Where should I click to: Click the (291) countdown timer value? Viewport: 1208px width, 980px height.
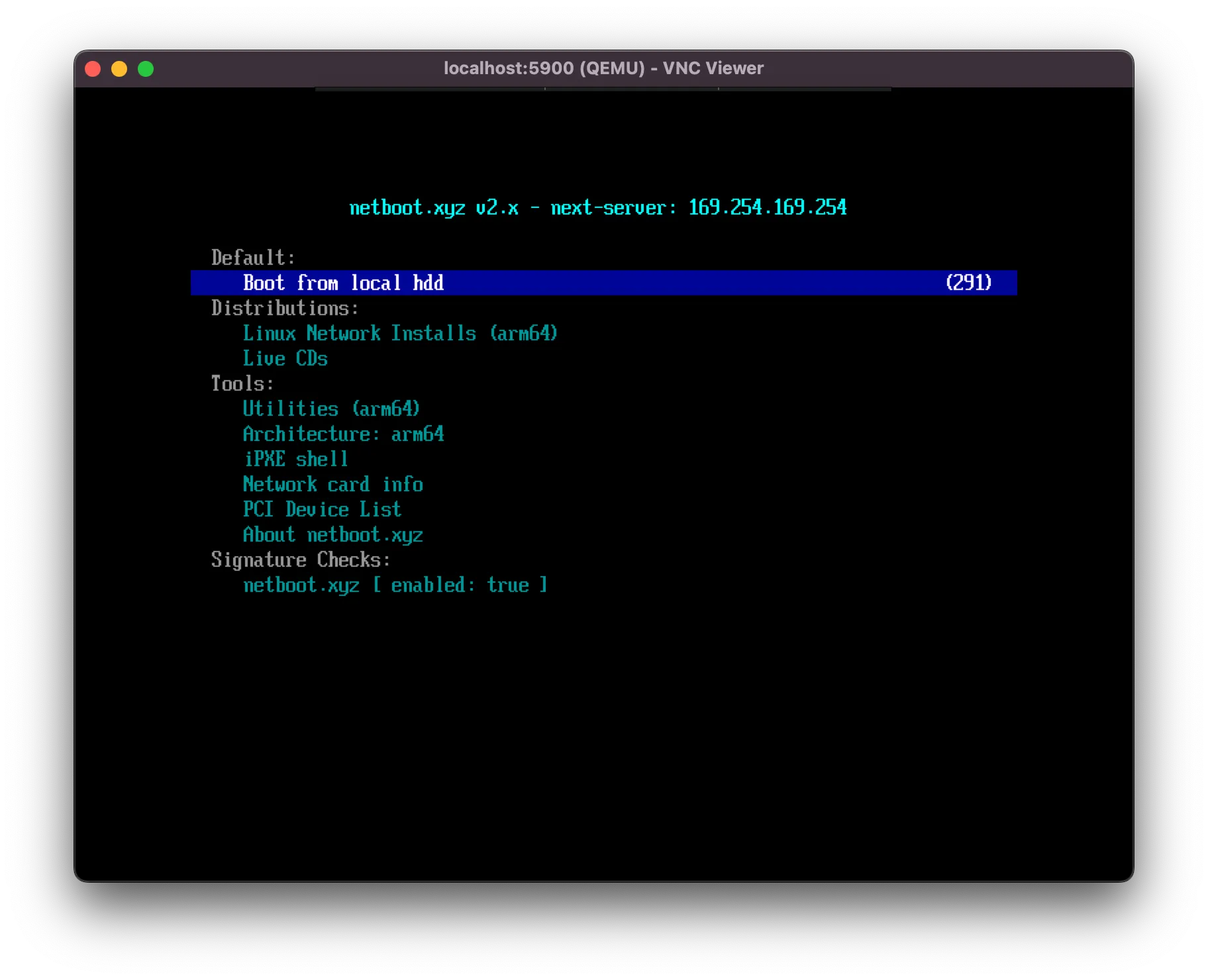(x=968, y=283)
